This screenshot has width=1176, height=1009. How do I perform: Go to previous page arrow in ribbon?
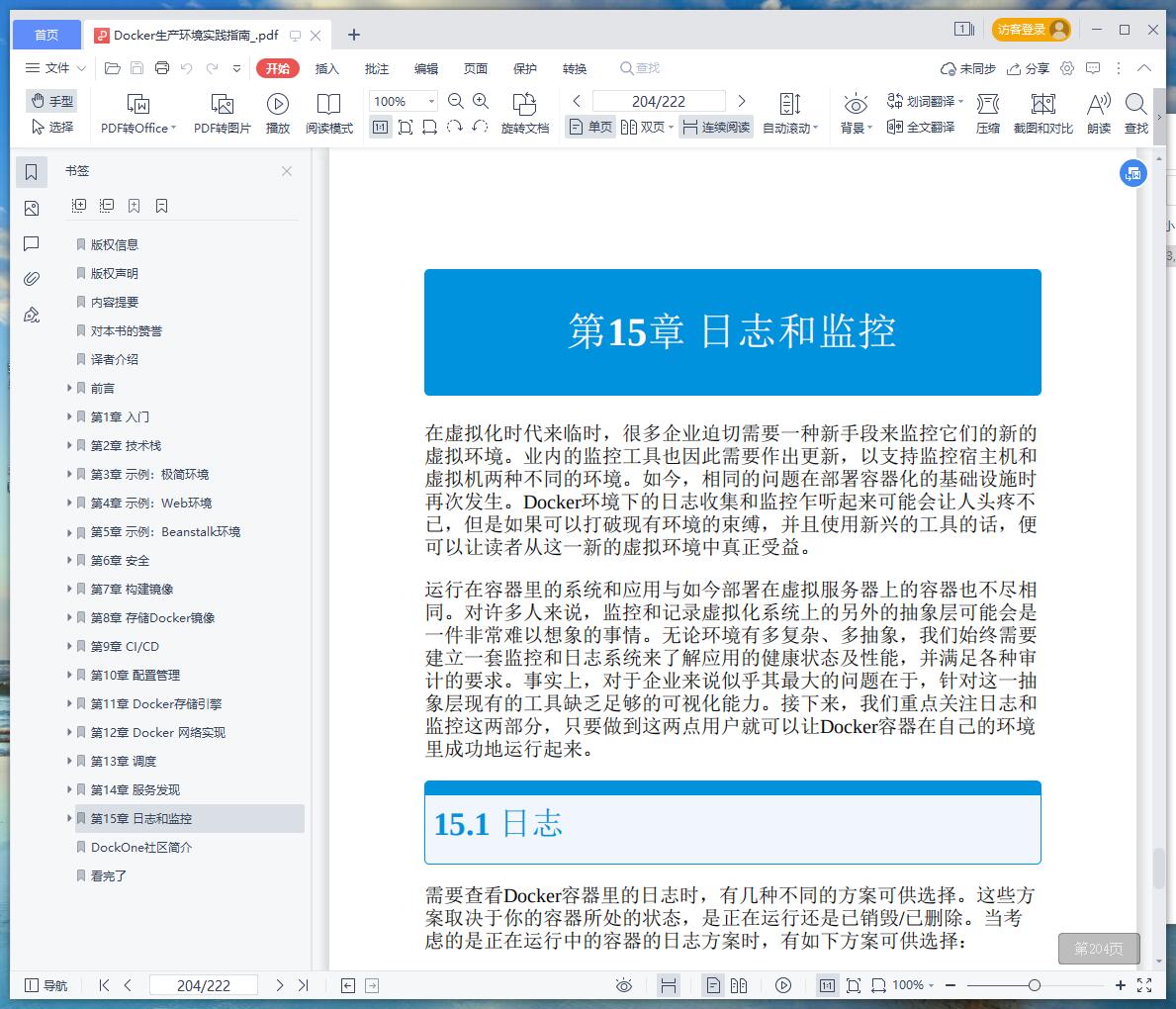576,101
